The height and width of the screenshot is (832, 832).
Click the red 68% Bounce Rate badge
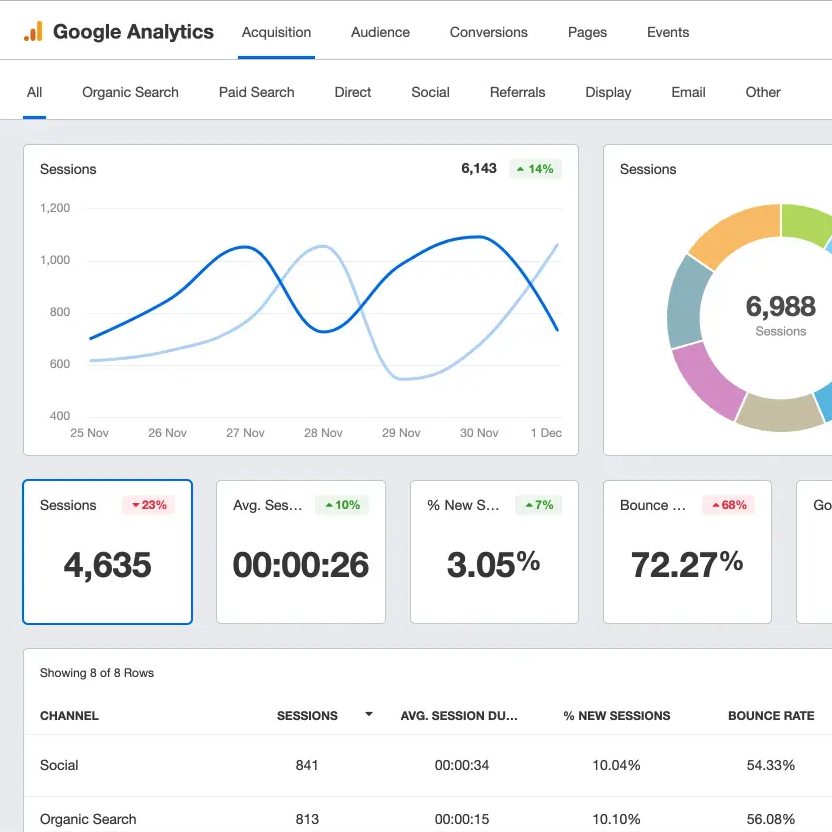[728, 505]
